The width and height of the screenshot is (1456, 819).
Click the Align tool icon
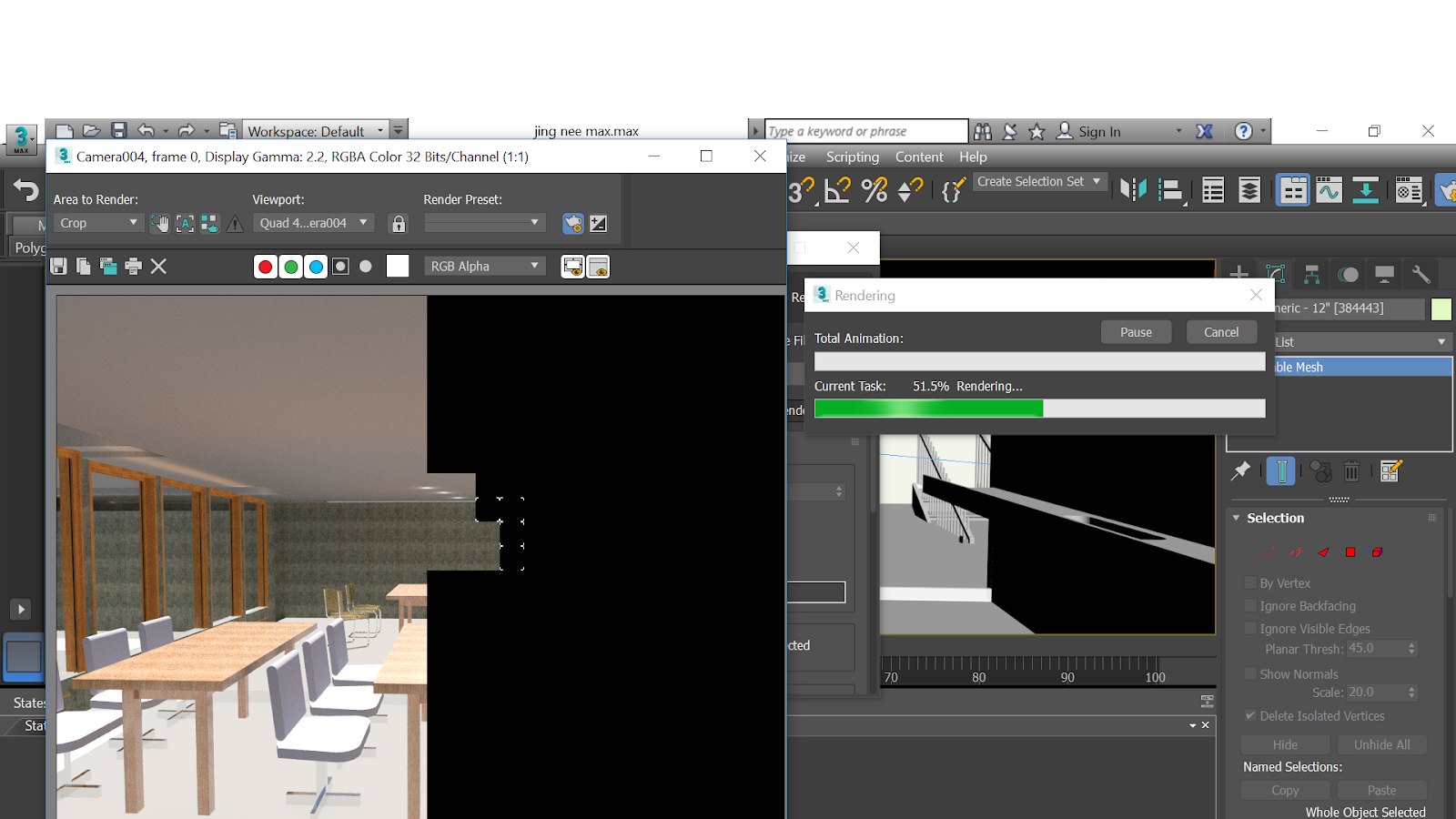click(1170, 190)
